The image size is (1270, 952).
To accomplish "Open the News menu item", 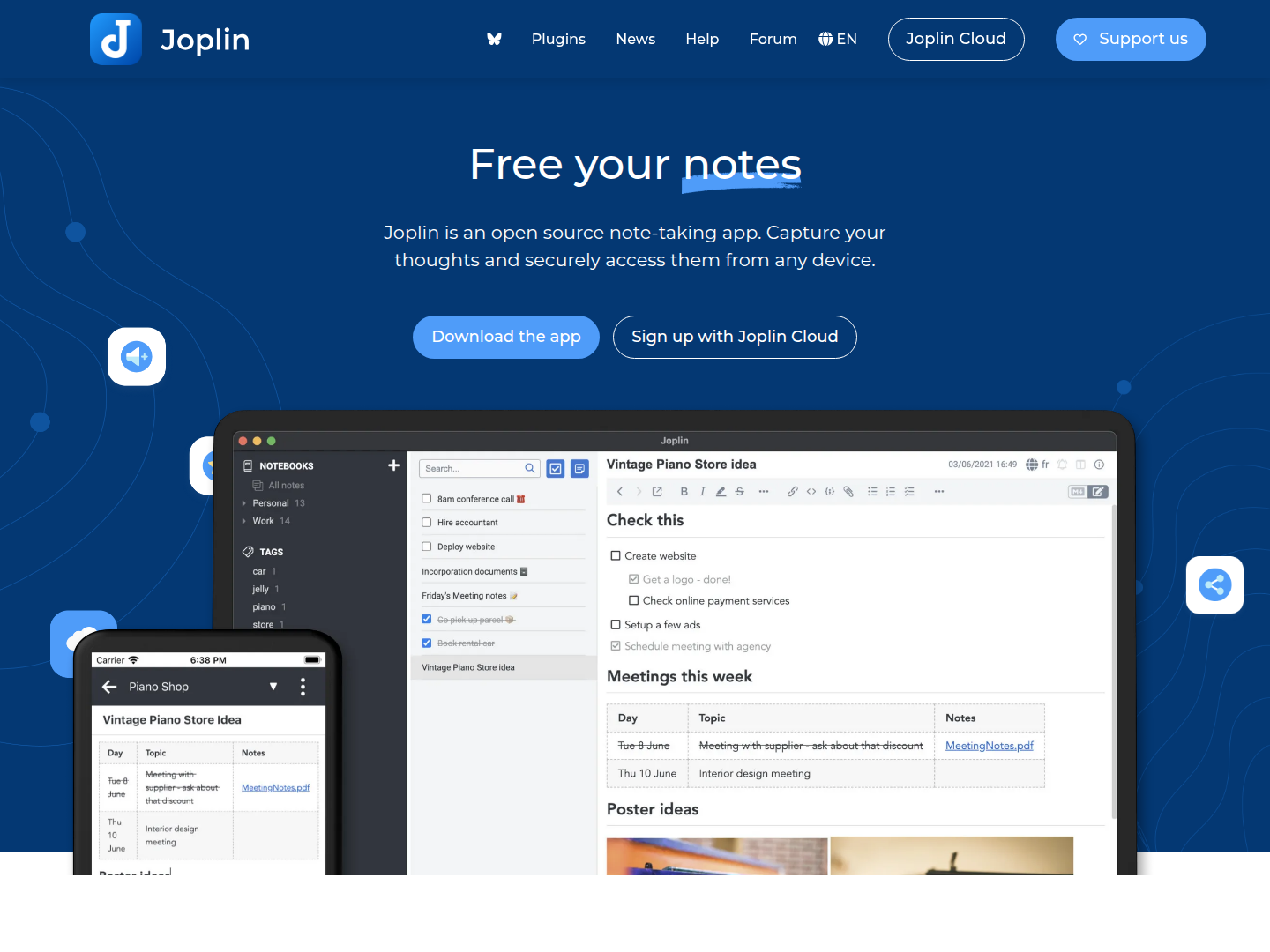I will click(636, 39).
